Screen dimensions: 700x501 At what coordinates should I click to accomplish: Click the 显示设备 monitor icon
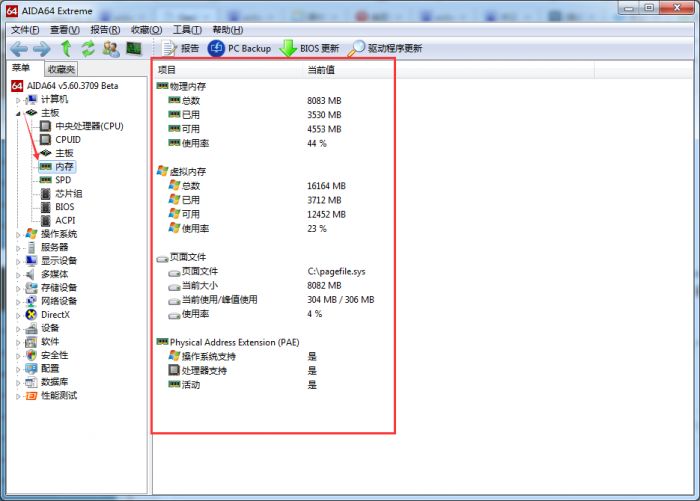(31, 261)
